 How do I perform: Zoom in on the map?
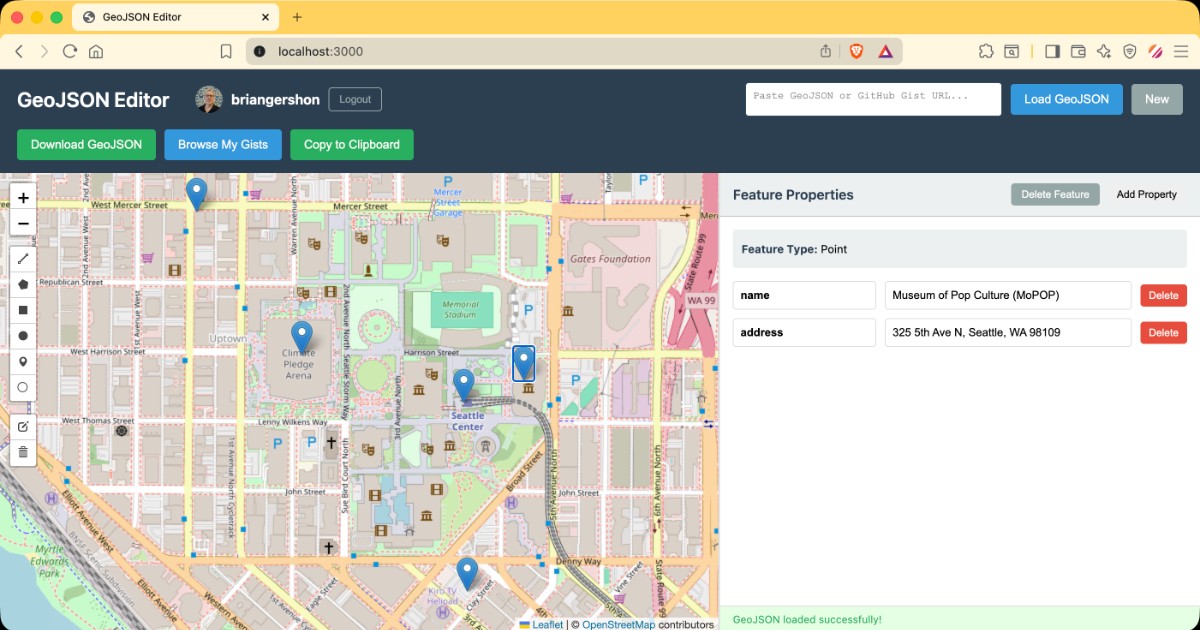tap(23, 198)
